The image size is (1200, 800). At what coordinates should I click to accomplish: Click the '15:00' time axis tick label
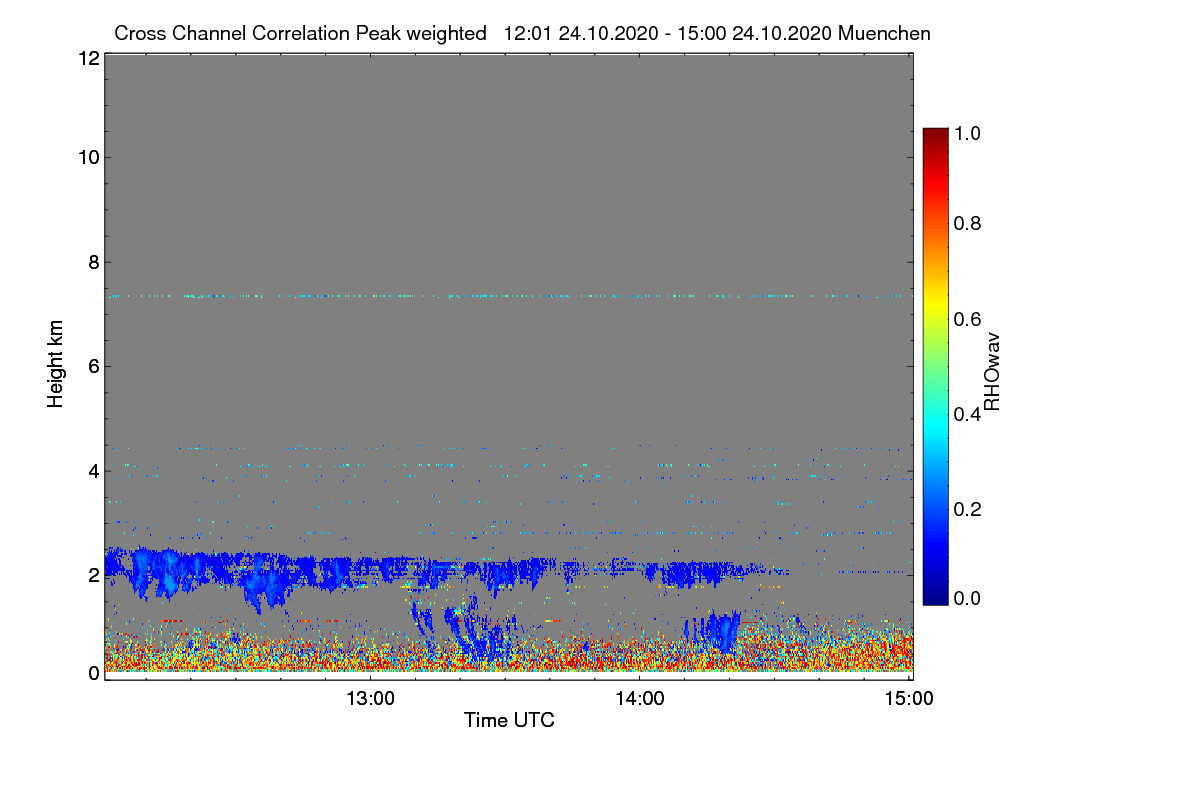coord(909,698)
